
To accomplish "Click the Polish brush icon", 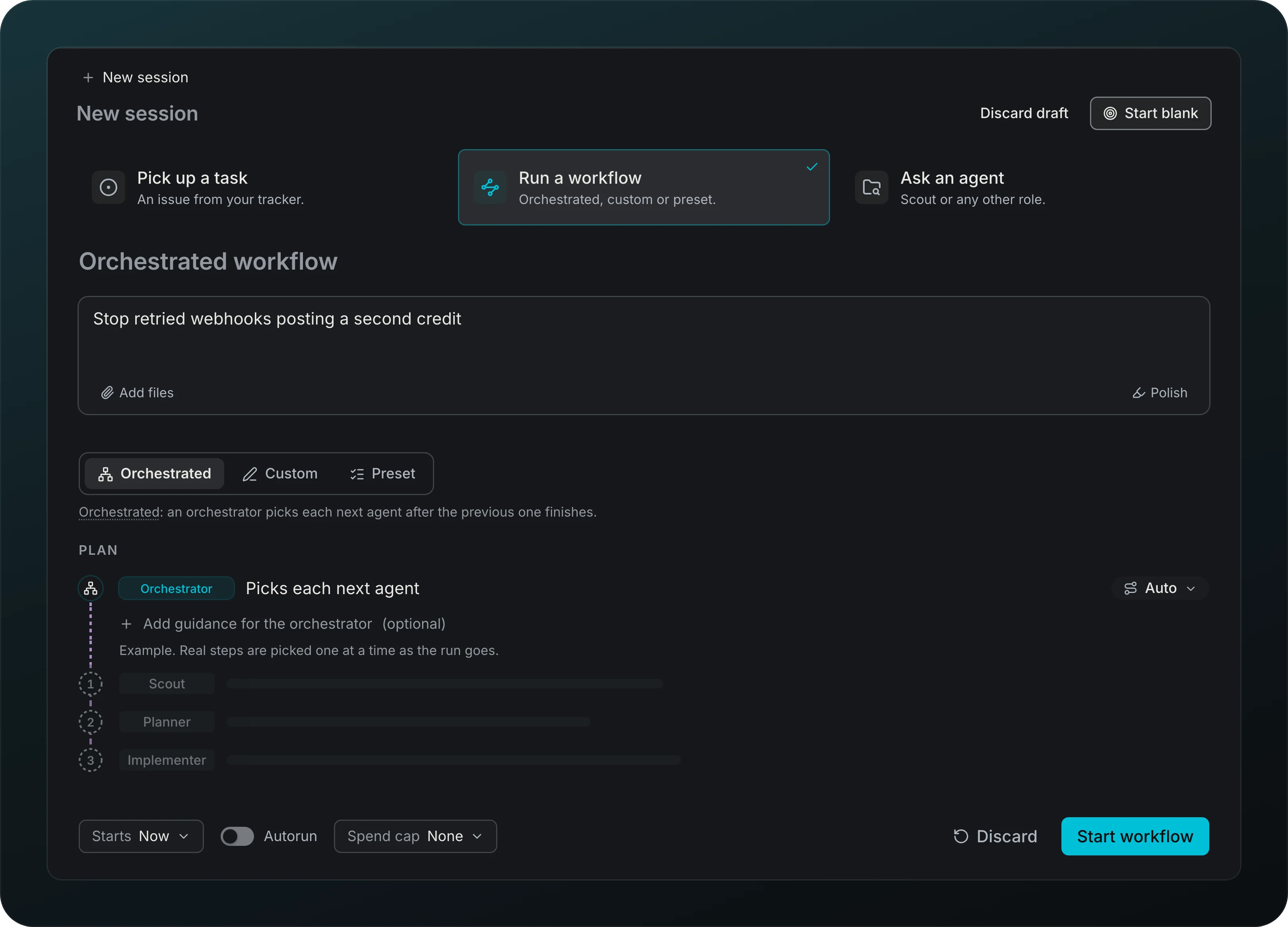I will tap(1139, 393).
